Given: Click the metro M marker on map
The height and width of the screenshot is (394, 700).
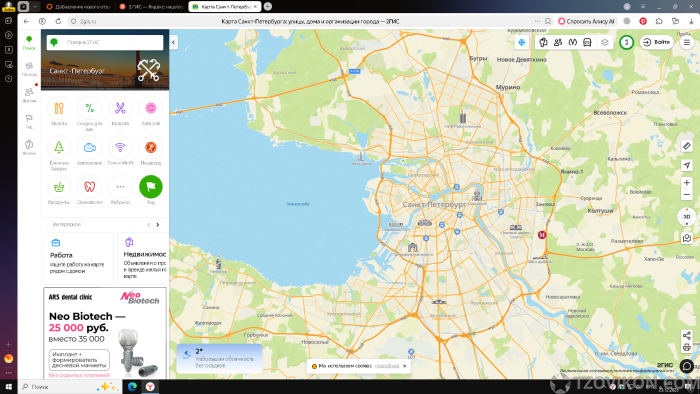Looking at the screenshot, I should click(542, 235).
